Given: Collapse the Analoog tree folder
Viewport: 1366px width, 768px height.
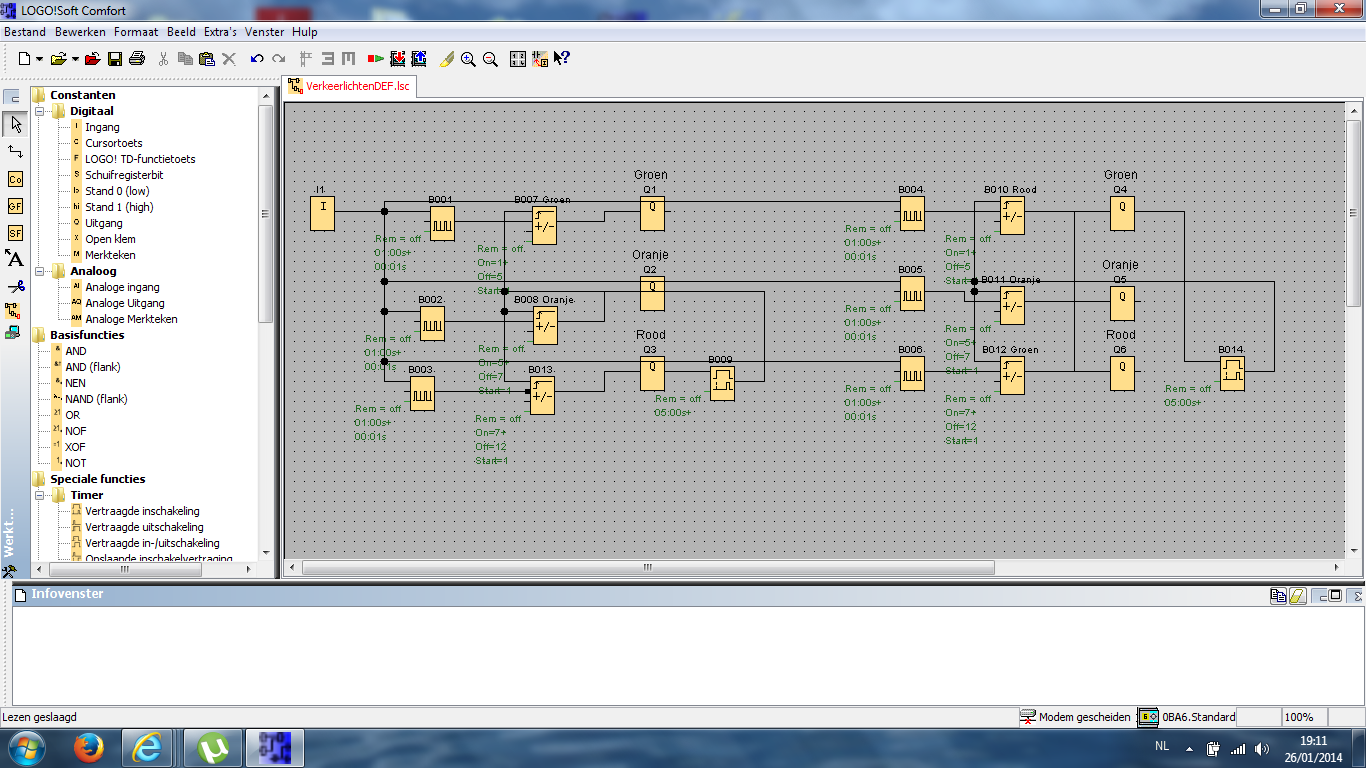Looking at the screenshot, I should (41, 271).
